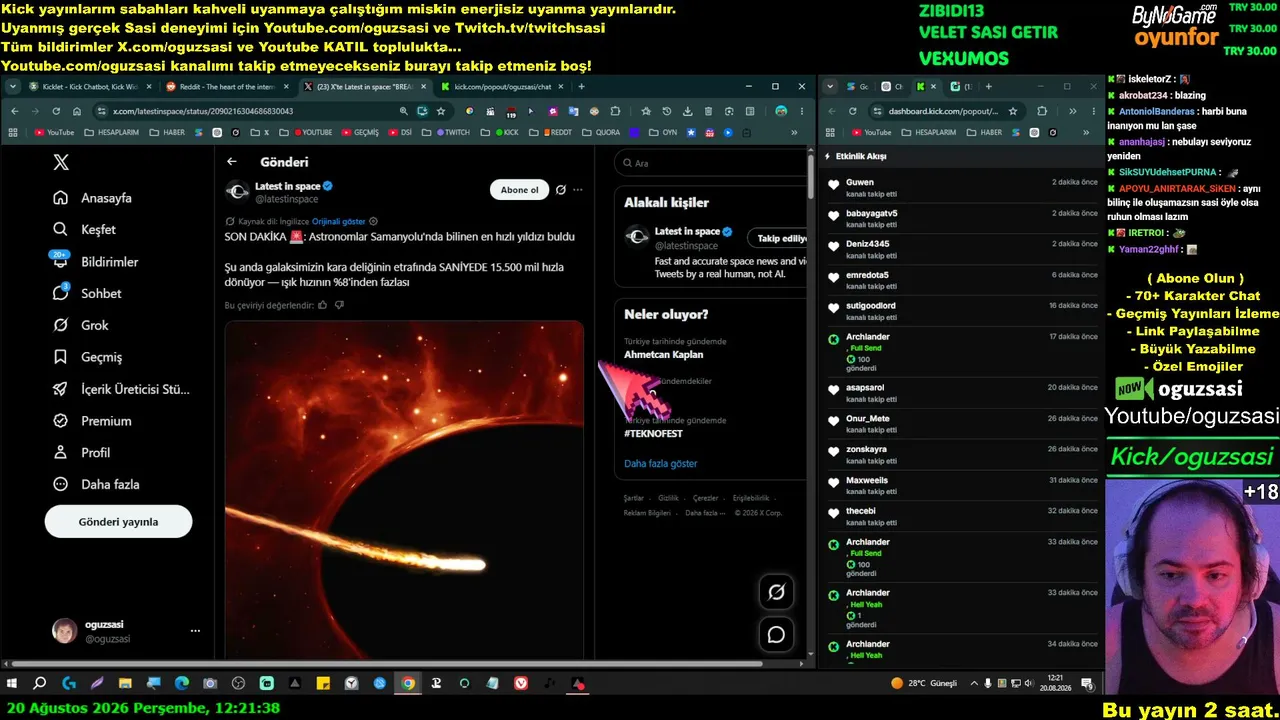Open Sohbet in the X sidebar
Viewport: 1280px width, 720px height.
click(x=87, y=294)
